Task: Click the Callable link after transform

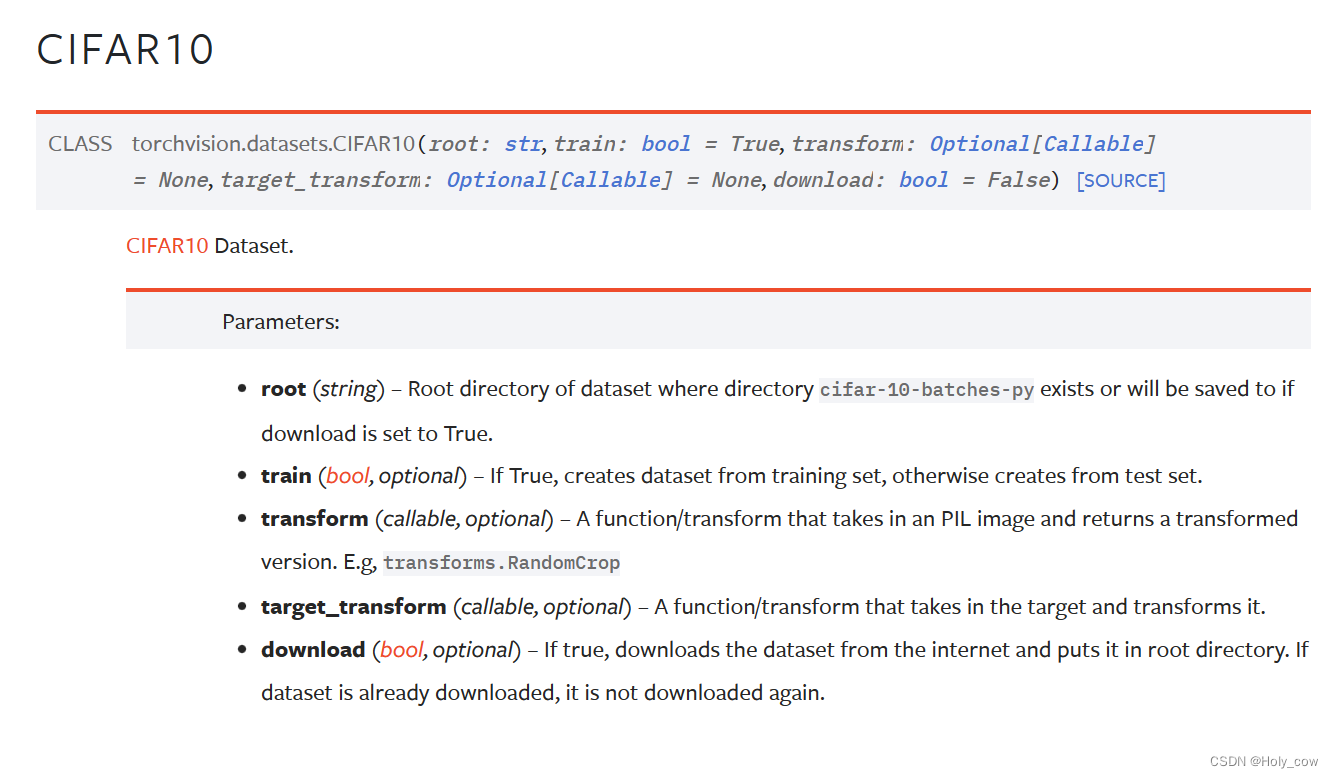Action: click(1094, 144)
